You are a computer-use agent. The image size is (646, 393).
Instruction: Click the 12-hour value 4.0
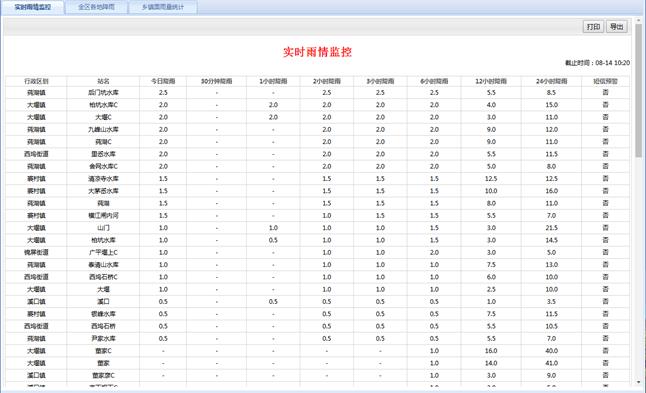pyautogui.click(x=491, y=105)
